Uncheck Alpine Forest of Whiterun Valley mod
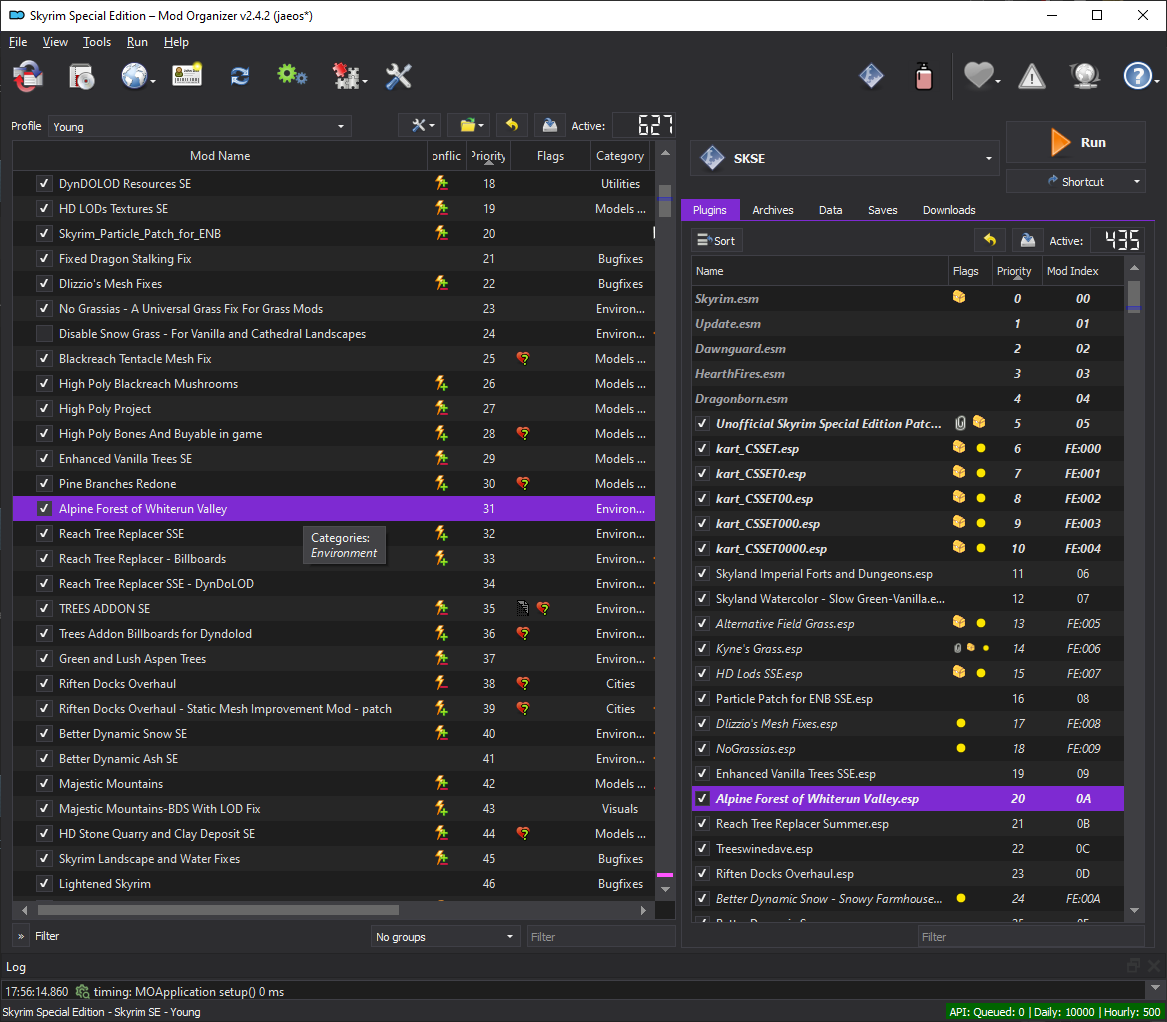The width and height of the screenshot is (1167, 1022). [x=44, y=508]
